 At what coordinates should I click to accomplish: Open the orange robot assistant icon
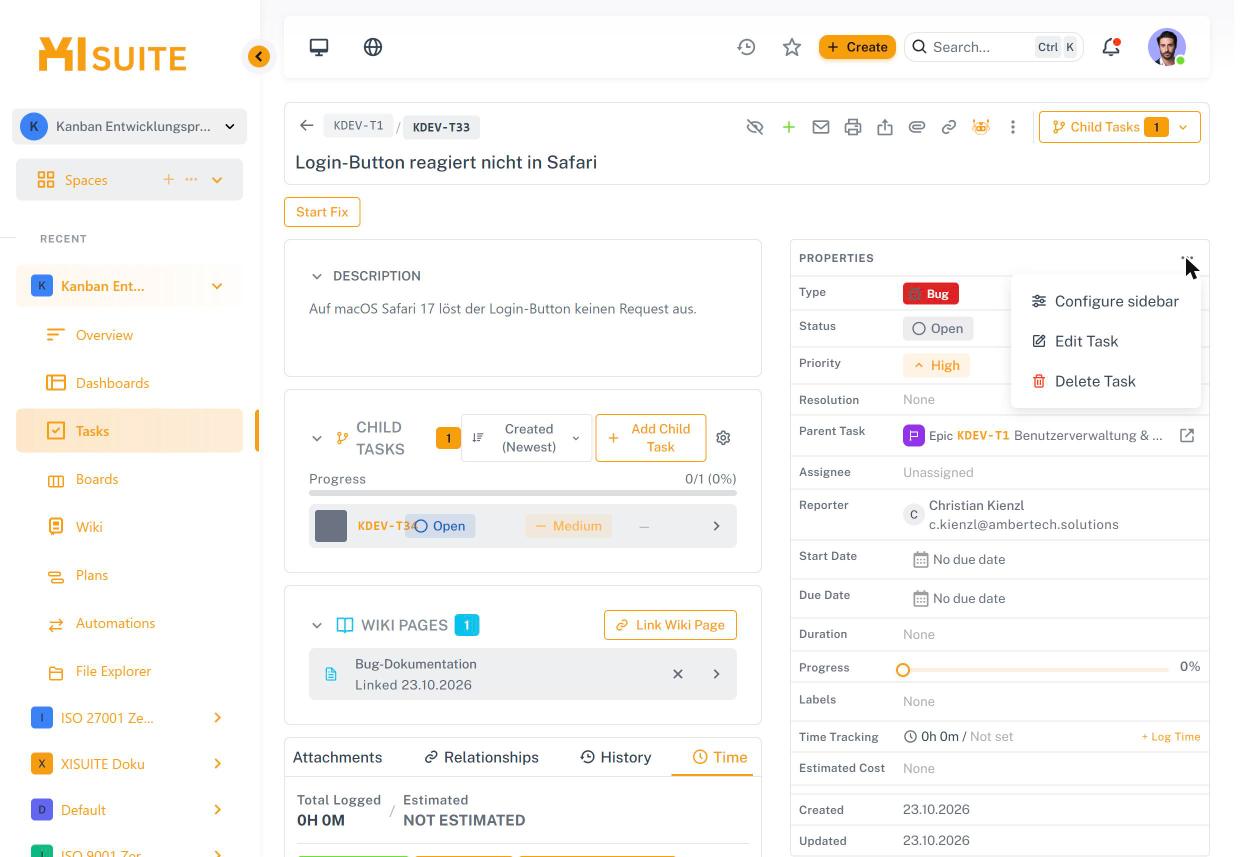(981, 127)
